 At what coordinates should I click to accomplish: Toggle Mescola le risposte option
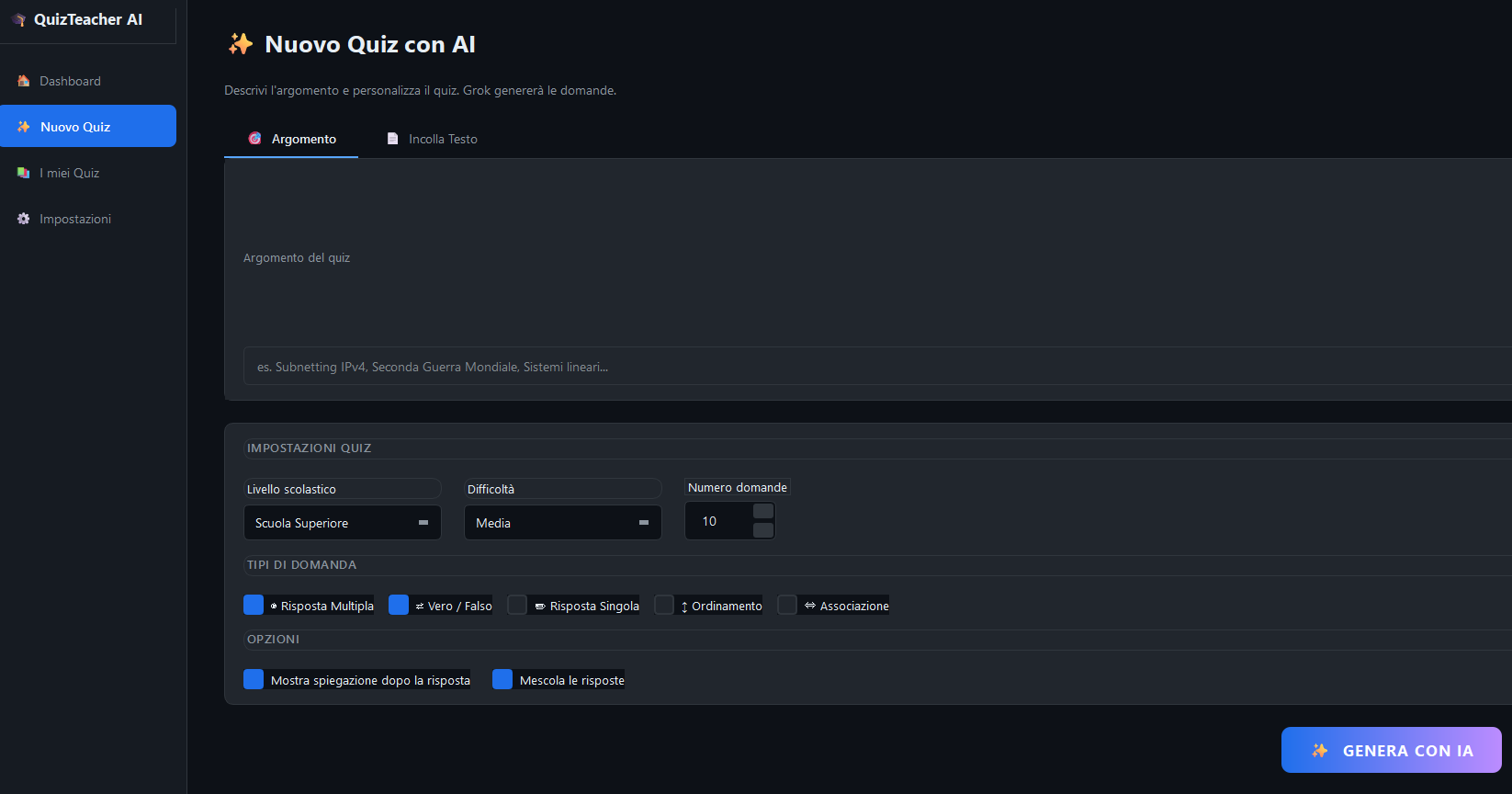pos(502,679)
